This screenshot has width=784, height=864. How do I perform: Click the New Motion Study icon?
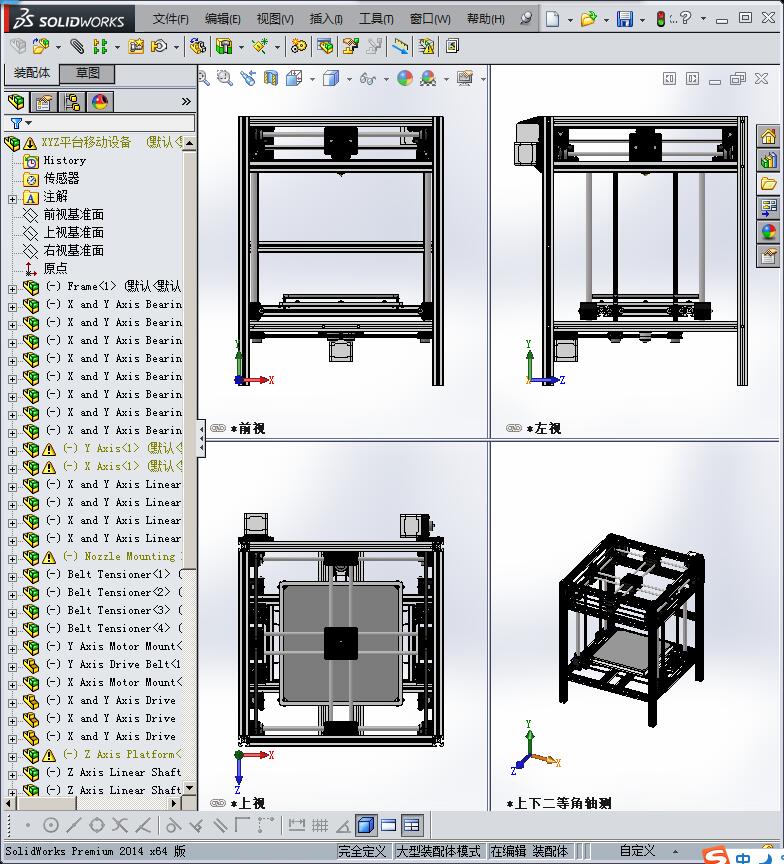(299, 46)
